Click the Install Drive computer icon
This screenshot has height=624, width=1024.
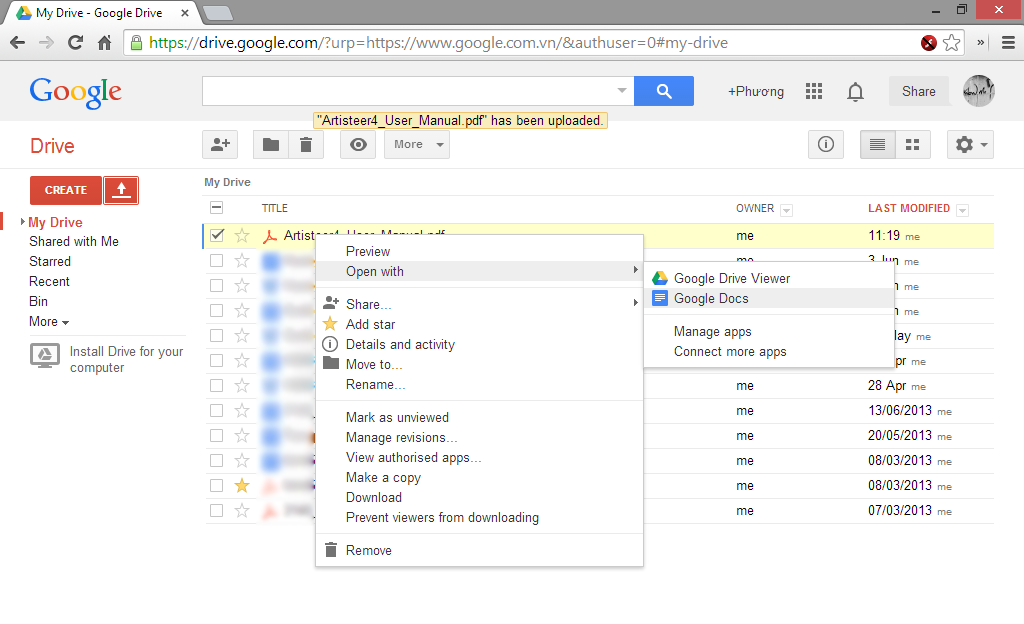pos(45,356)
